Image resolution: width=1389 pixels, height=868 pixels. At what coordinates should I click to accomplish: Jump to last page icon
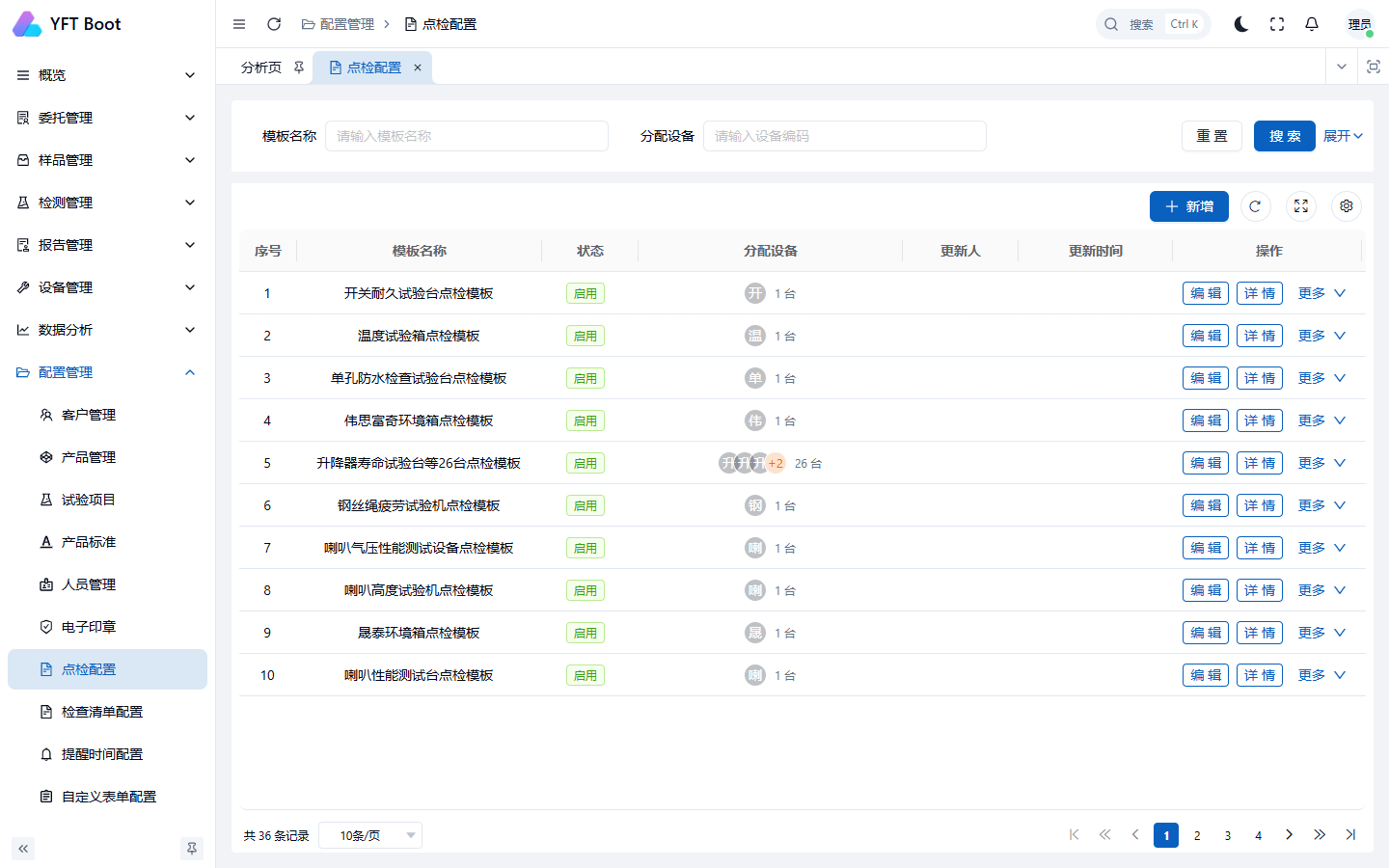point(1350,835)
